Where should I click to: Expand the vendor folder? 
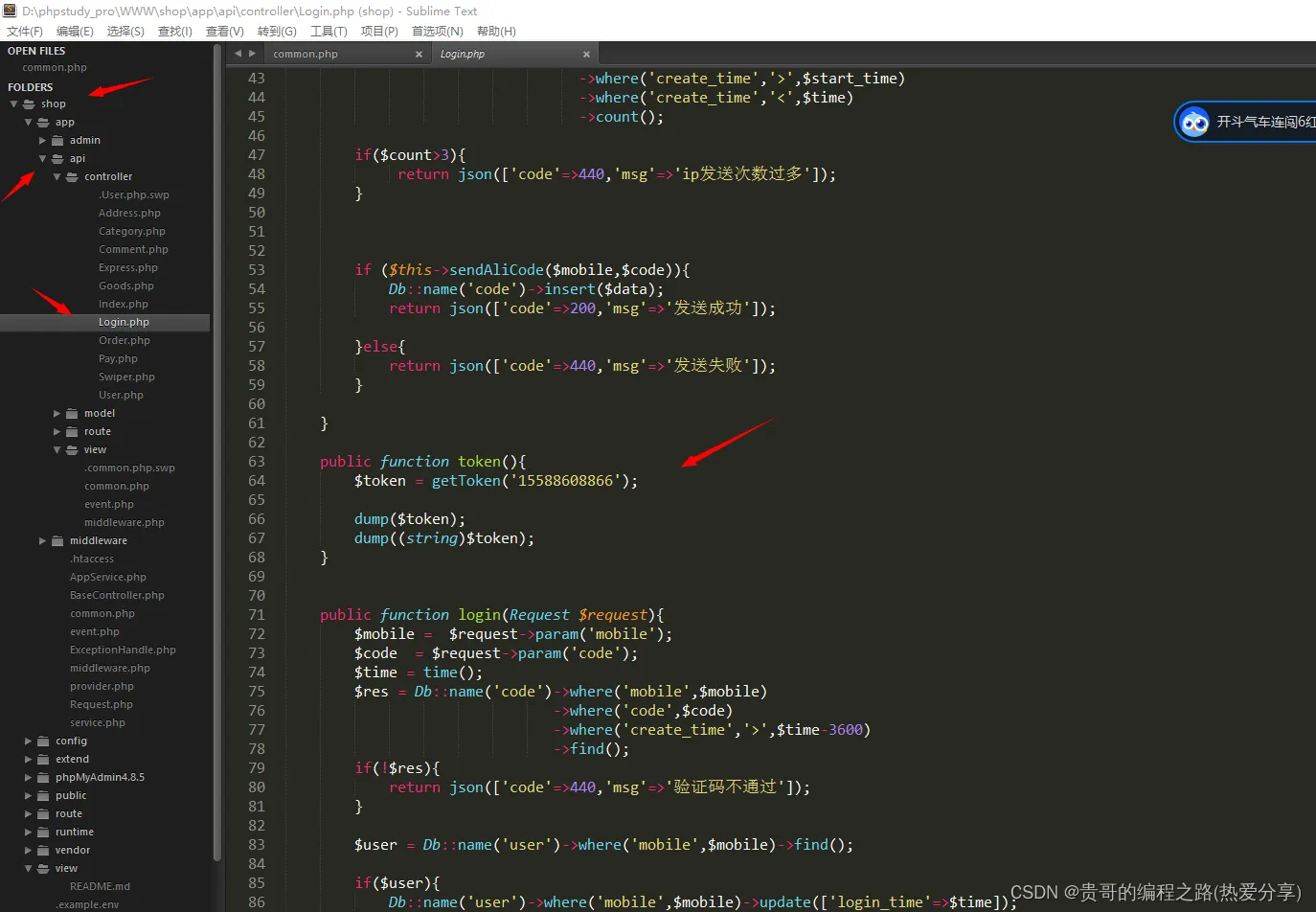tap(28, 850)
